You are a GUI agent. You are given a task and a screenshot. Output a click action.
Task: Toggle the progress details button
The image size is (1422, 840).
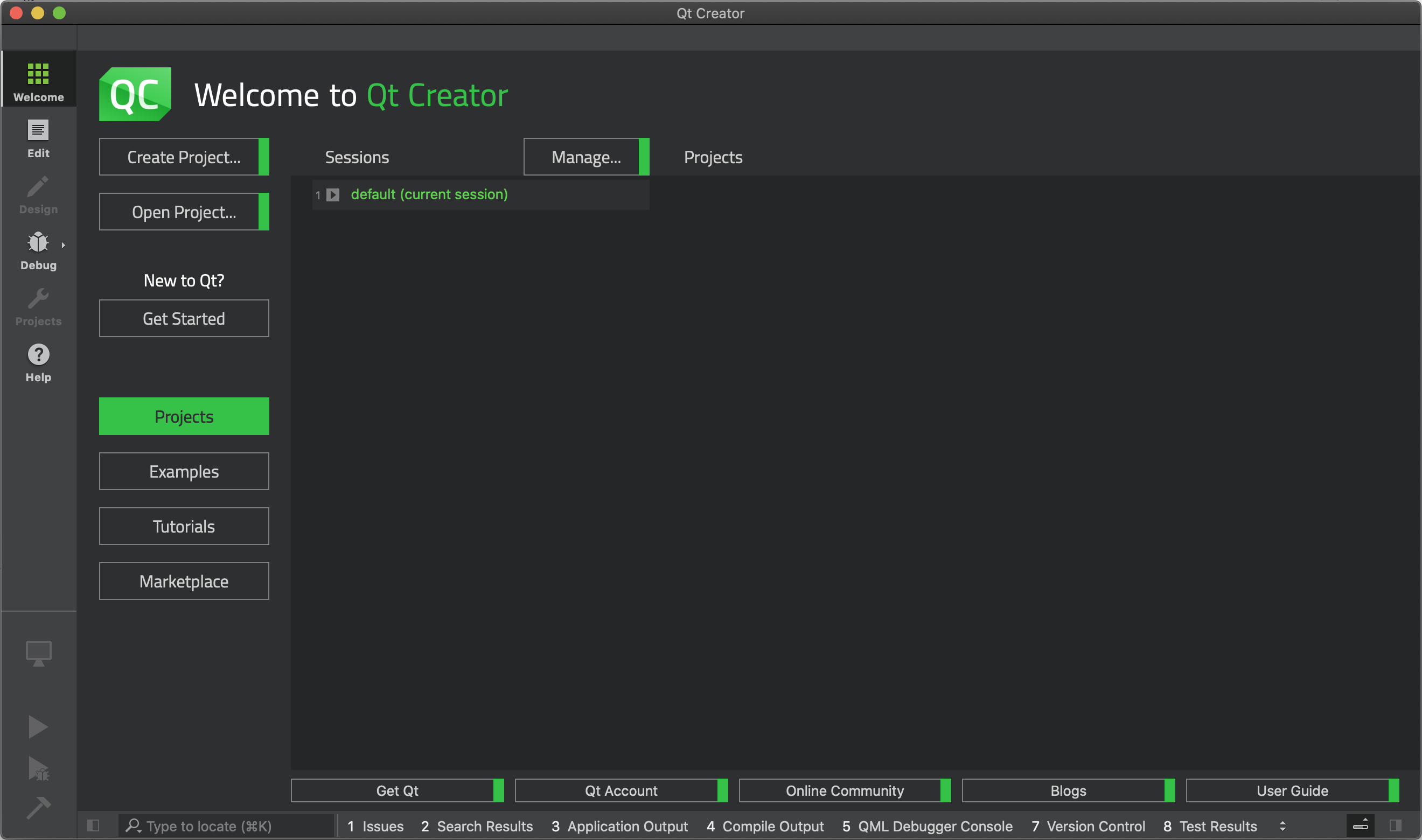(1360, 826)
